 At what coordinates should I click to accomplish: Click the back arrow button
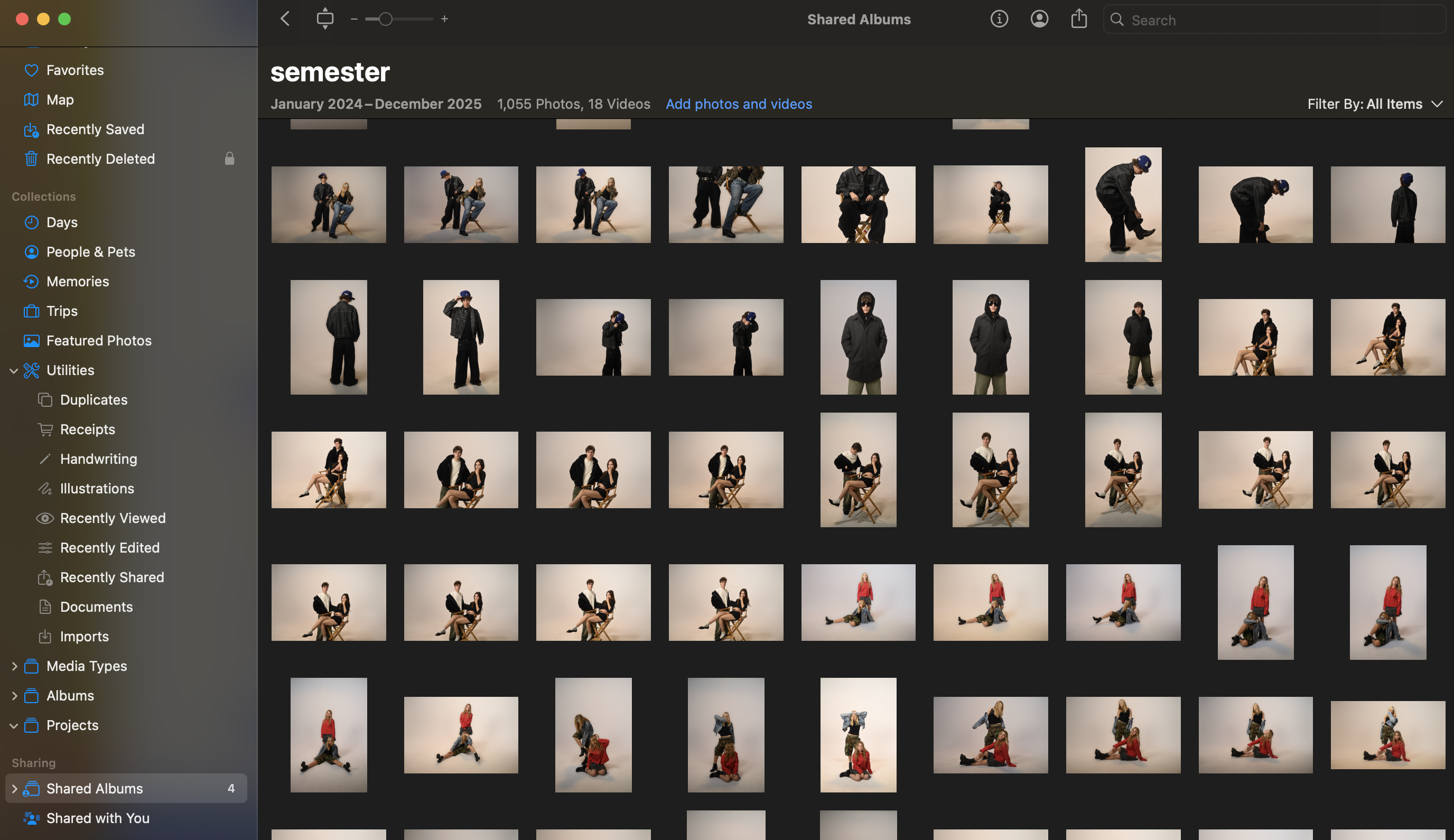(x=285, y=19)
